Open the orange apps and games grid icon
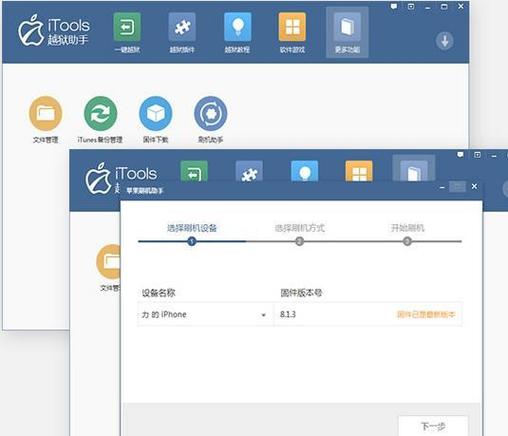 [x=292, y=27]
